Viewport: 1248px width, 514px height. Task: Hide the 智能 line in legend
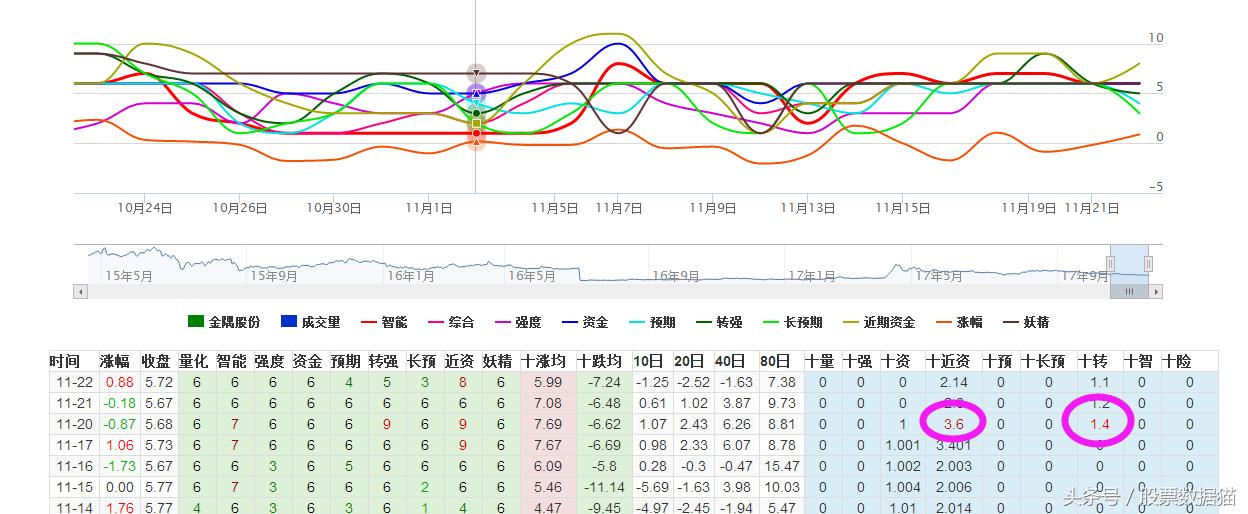[383, 322]
